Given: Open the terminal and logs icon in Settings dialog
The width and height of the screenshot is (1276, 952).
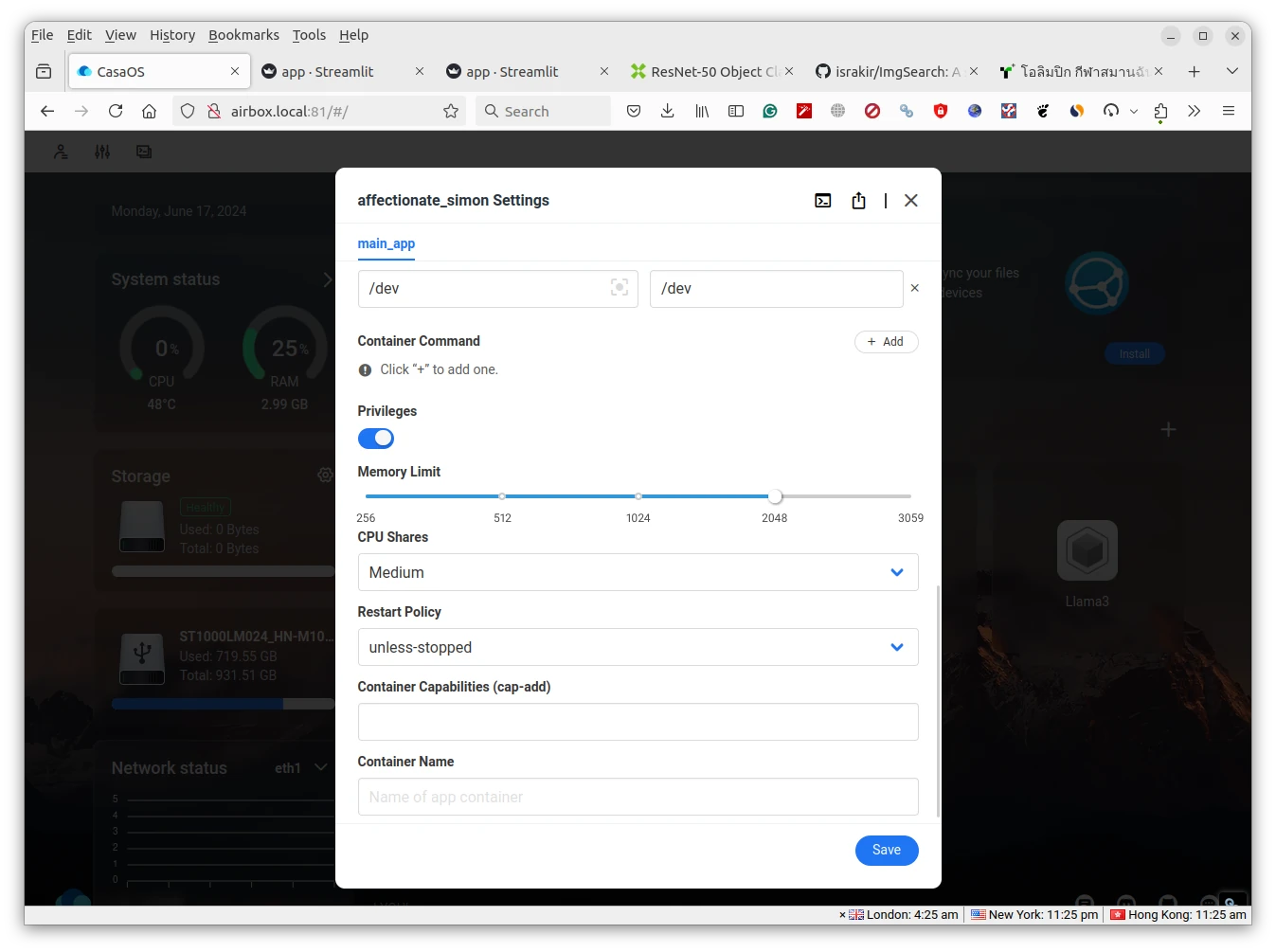Looking at the screenshot, I should point(822,201).
